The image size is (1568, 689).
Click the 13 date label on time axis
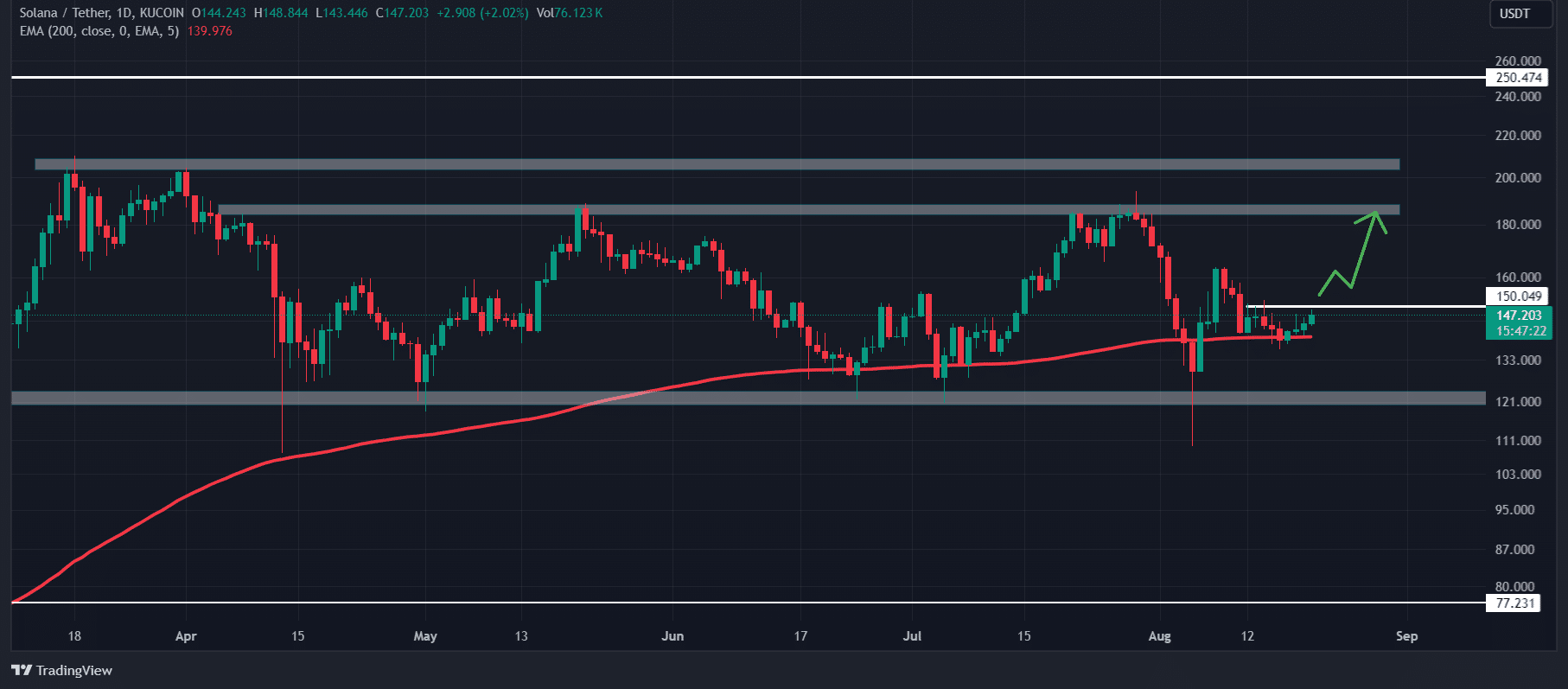(x=521, y=636)
